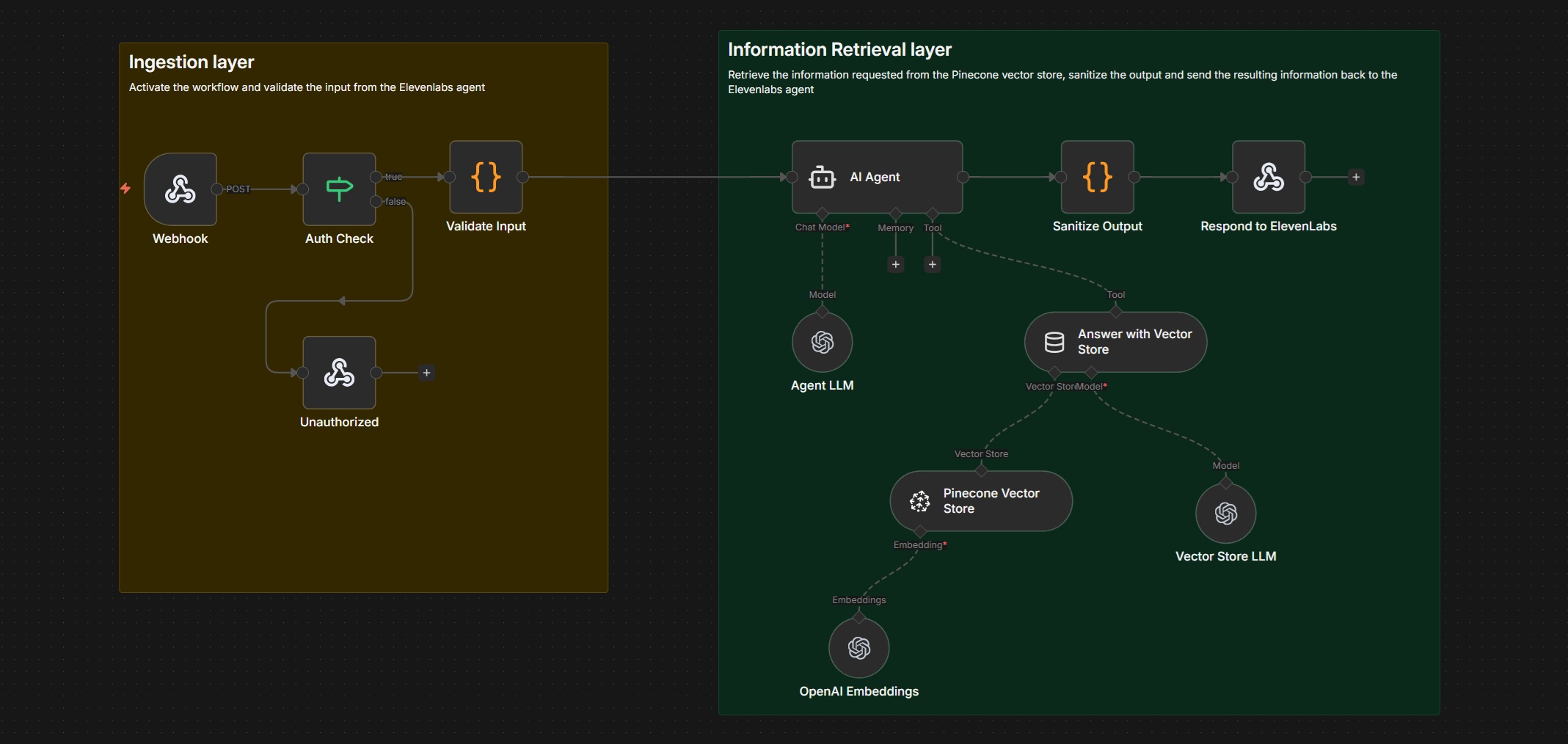Add a Memory sub-node to AI Agent

pos(895,264)
